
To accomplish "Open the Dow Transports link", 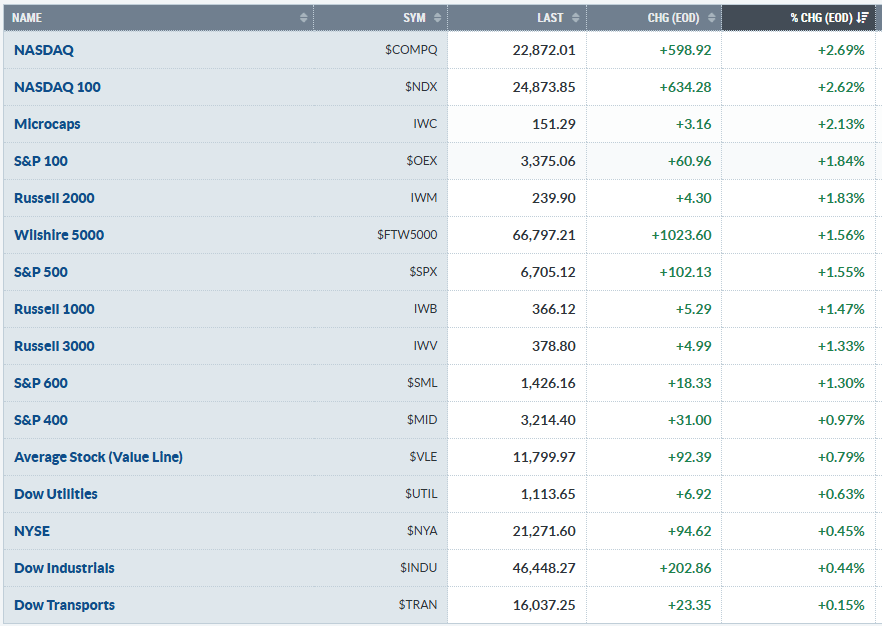I will [x=64, y=605].
